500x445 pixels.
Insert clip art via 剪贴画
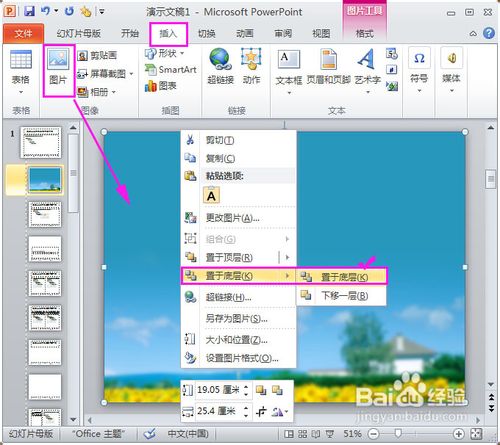(97, 55)
